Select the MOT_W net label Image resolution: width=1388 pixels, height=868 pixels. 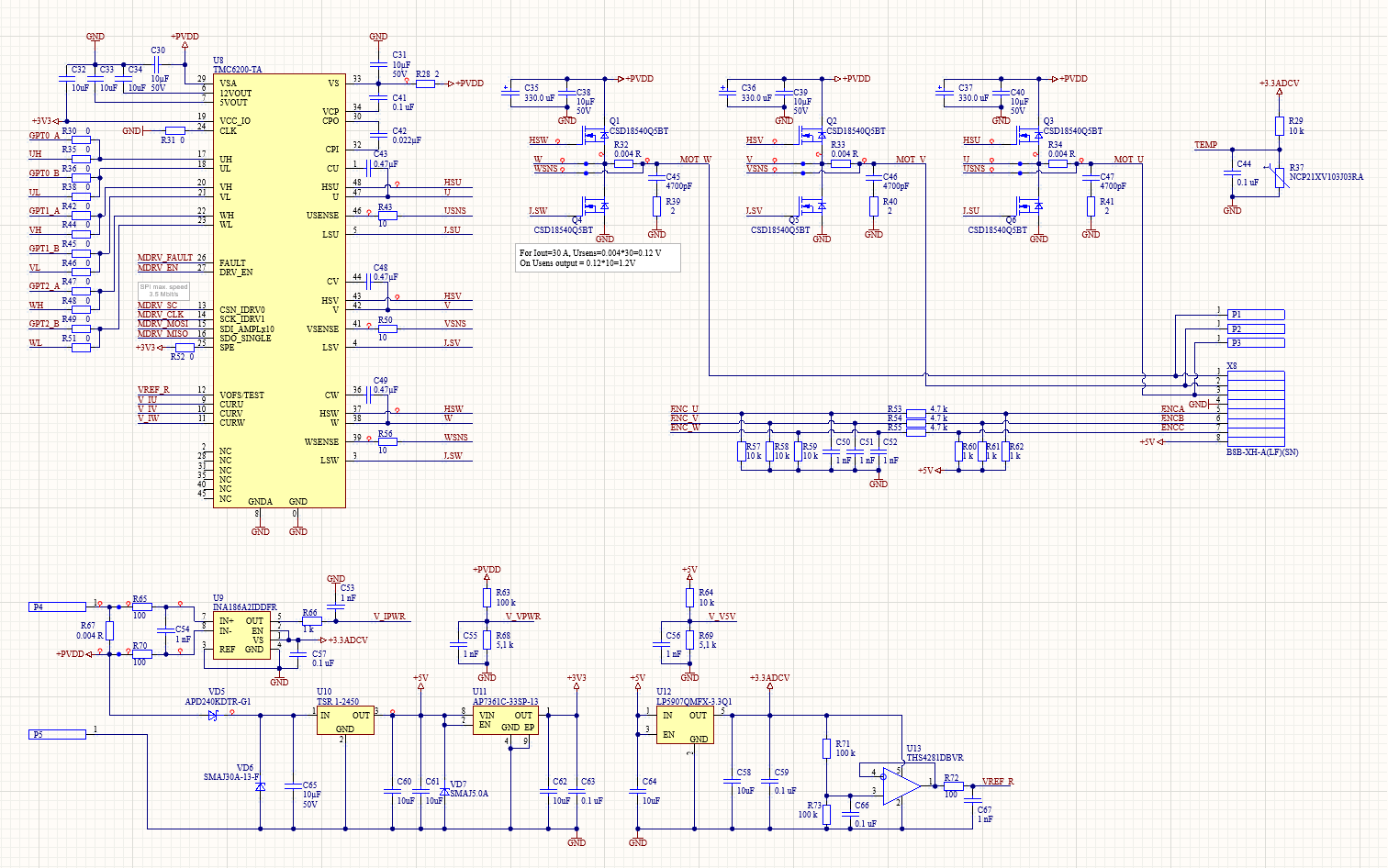tap(695, 160)
